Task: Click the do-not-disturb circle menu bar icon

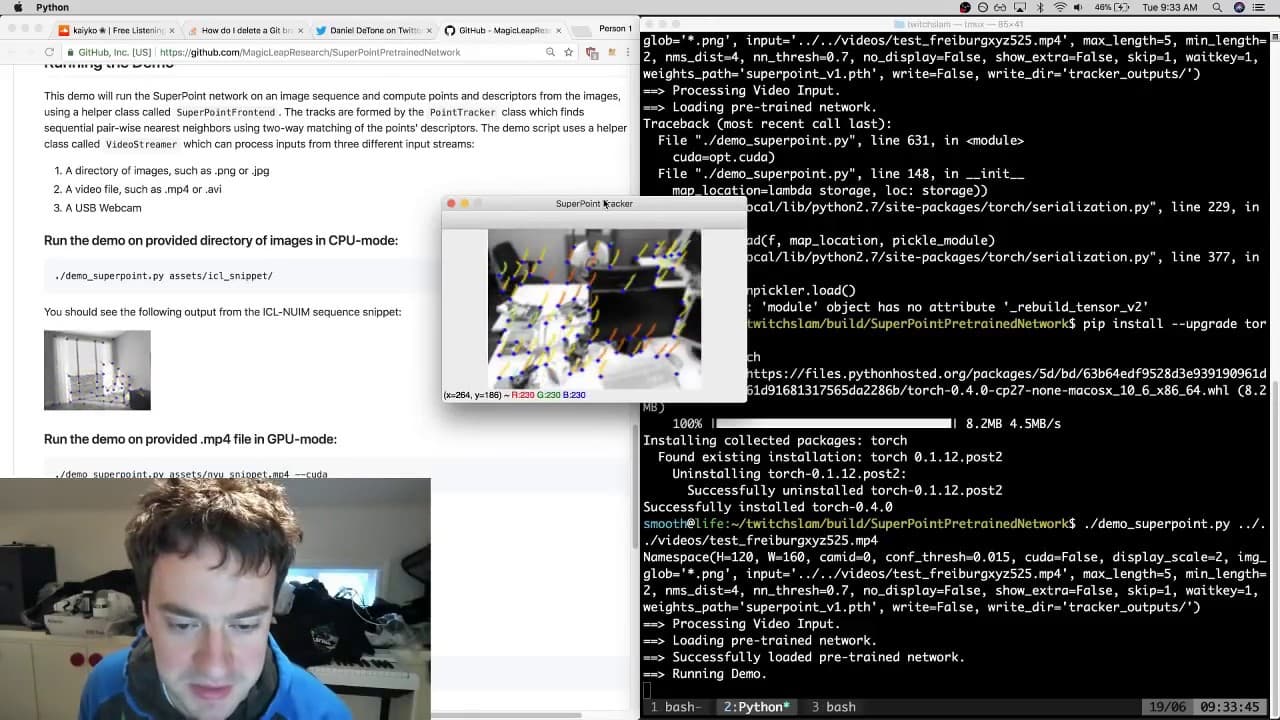Action: point(983,7)
